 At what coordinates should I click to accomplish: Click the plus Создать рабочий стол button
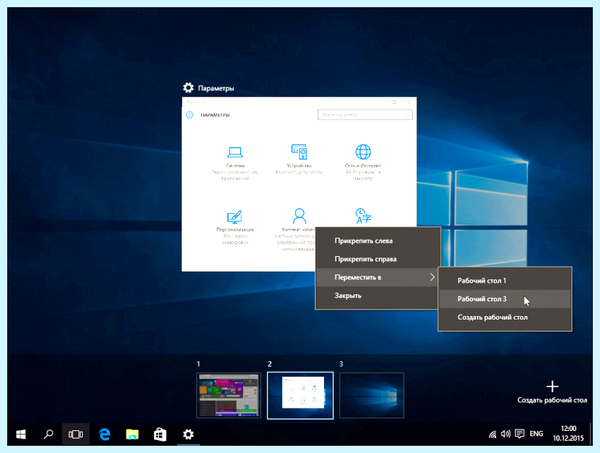click(x=552, y=392)
